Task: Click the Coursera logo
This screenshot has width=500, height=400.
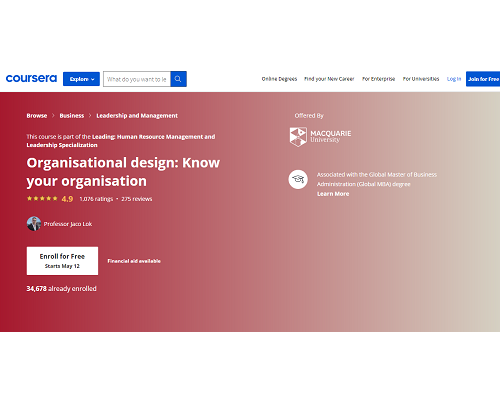Action: 31,79
